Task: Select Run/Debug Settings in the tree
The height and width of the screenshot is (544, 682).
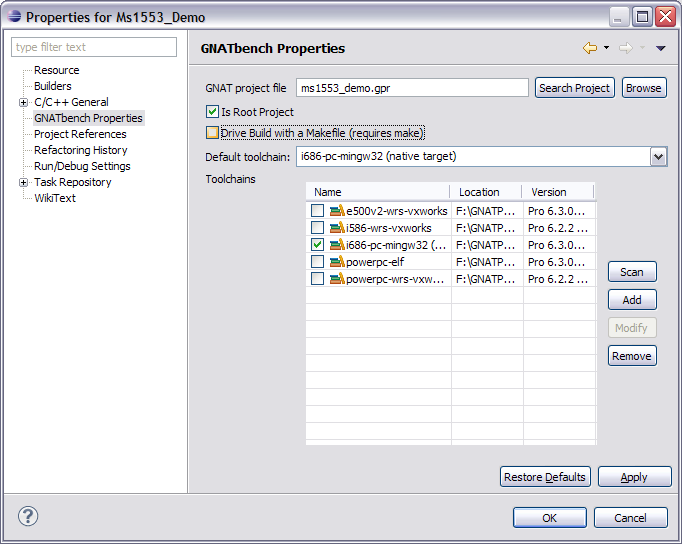Action: point(82,166)
